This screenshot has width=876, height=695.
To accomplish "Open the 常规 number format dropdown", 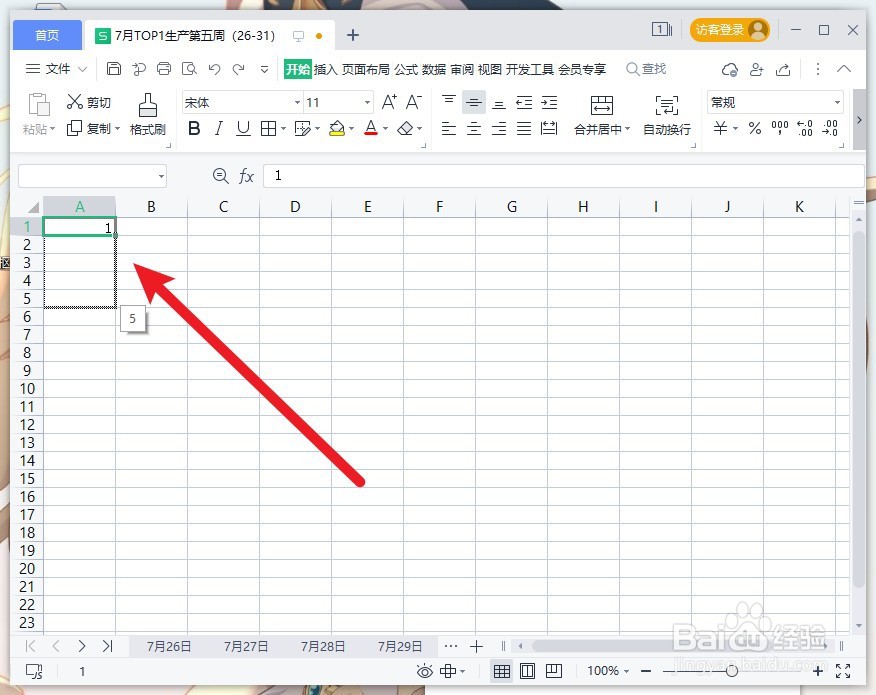I will pyautogui.click(x=775, y=101).
